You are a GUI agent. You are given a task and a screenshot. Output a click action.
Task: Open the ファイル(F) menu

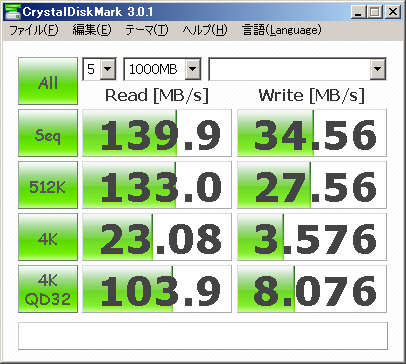coord(34,30)
